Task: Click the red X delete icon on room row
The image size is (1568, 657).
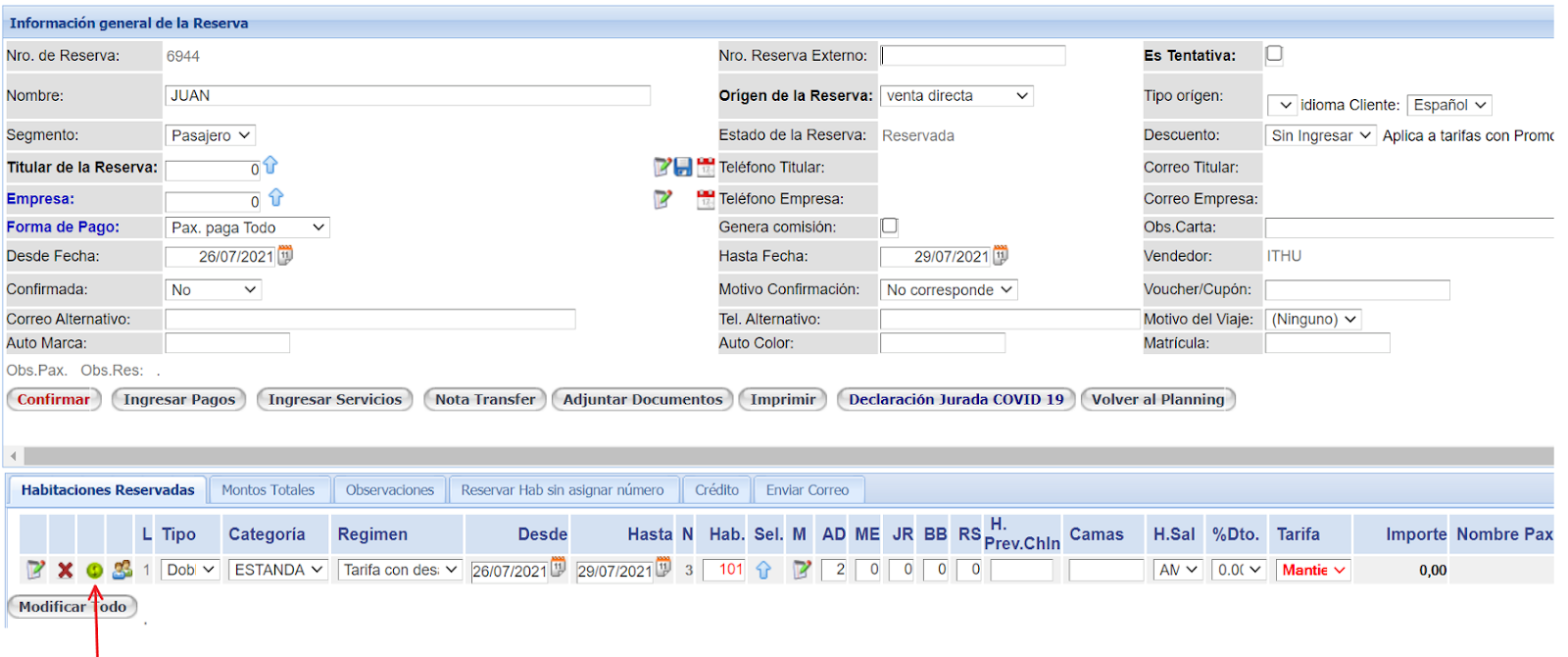Action: click(x=65, y=570)
